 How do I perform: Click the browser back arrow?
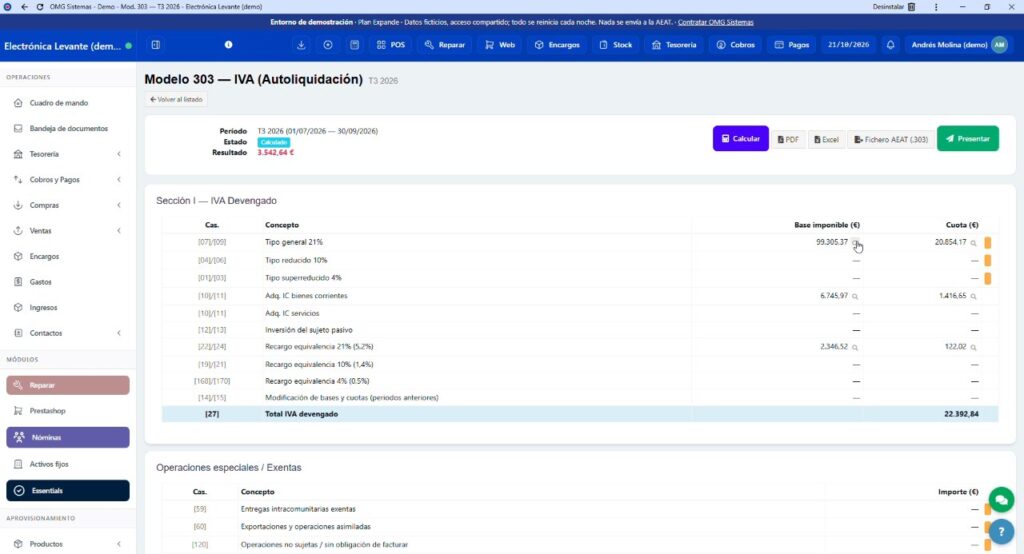tap(24, 7)
